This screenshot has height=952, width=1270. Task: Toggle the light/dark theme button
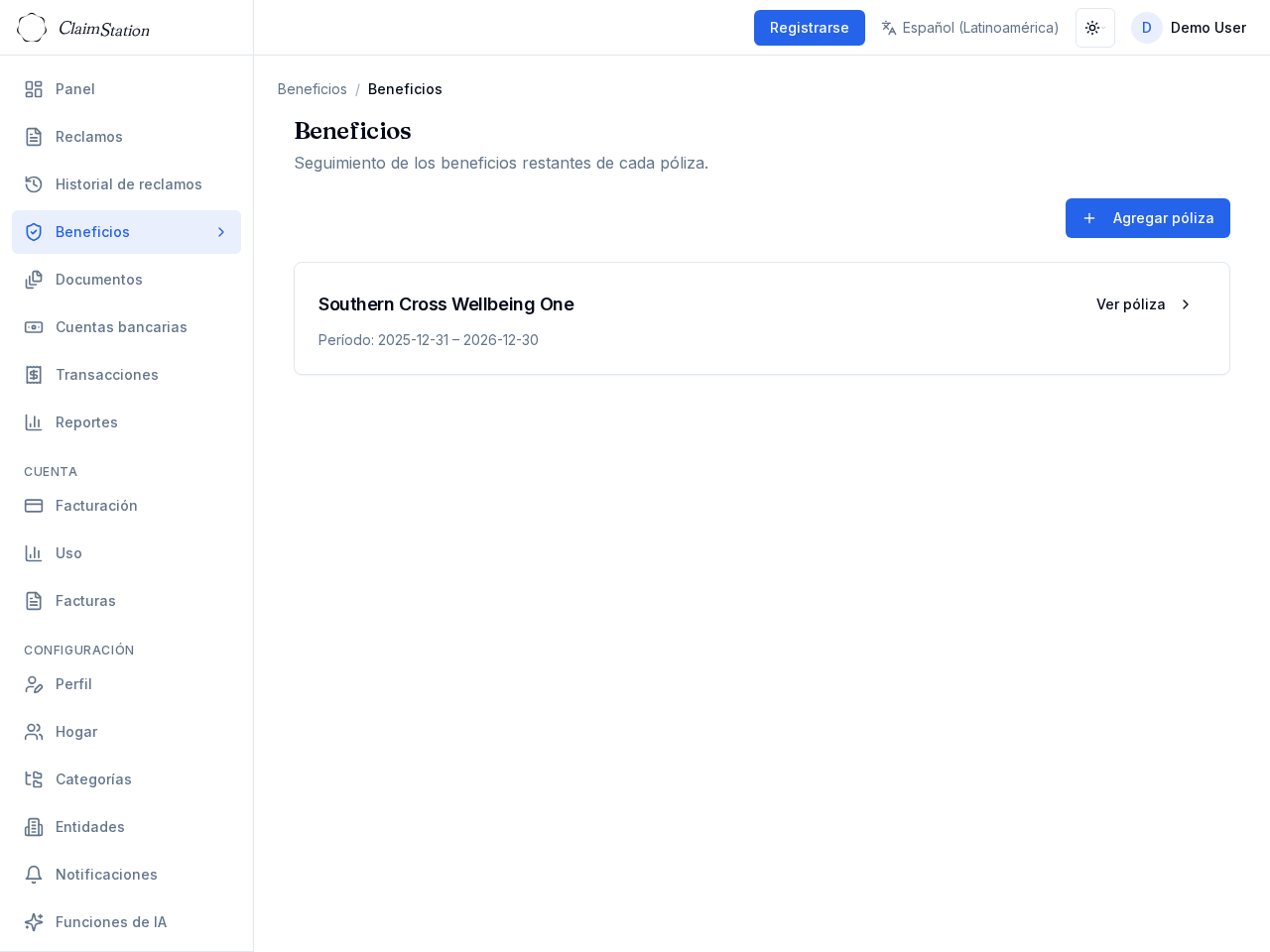click(1094, 28)
